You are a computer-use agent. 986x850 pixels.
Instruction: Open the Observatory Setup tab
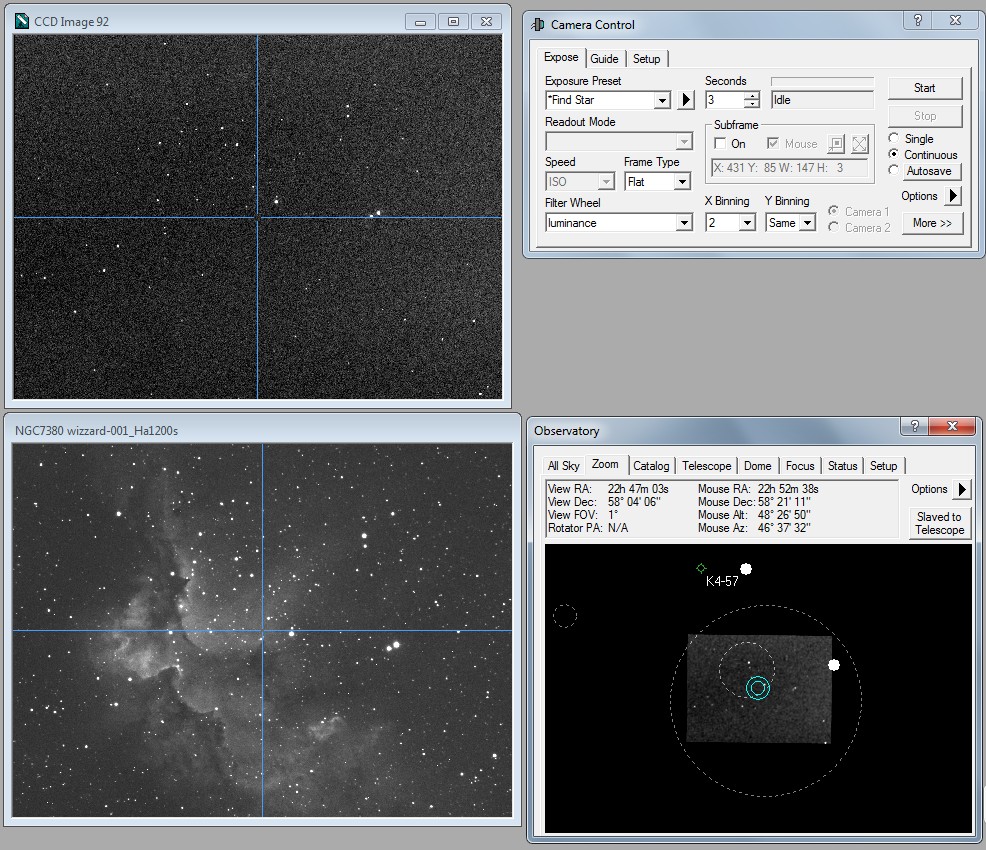[884, 466]
